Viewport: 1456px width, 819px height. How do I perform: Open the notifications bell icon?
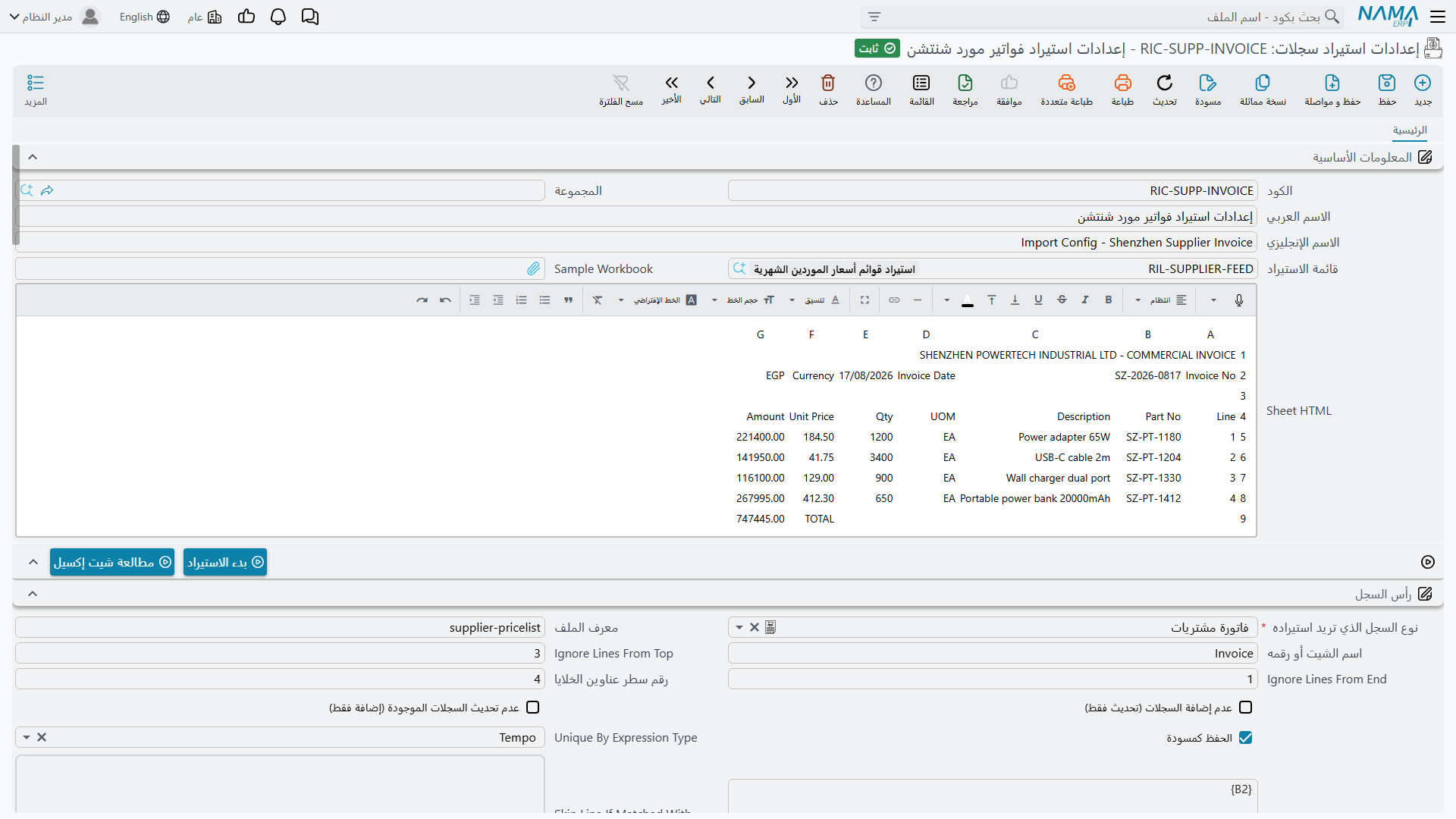pyautogui.click(x=278, y=17)
